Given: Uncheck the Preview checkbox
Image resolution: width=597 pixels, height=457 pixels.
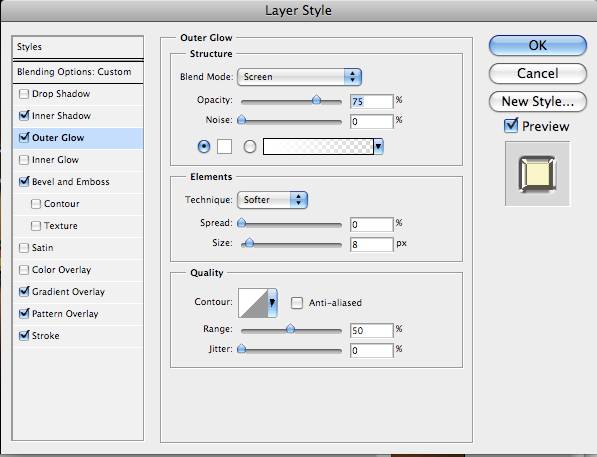Looking at the screenshot, I should 511,126.
